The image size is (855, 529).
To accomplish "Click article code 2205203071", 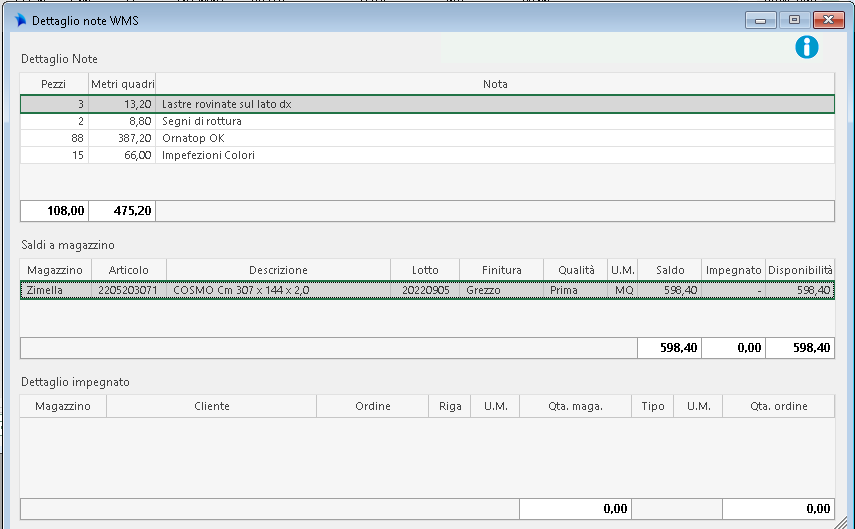I will pos(129,290).
